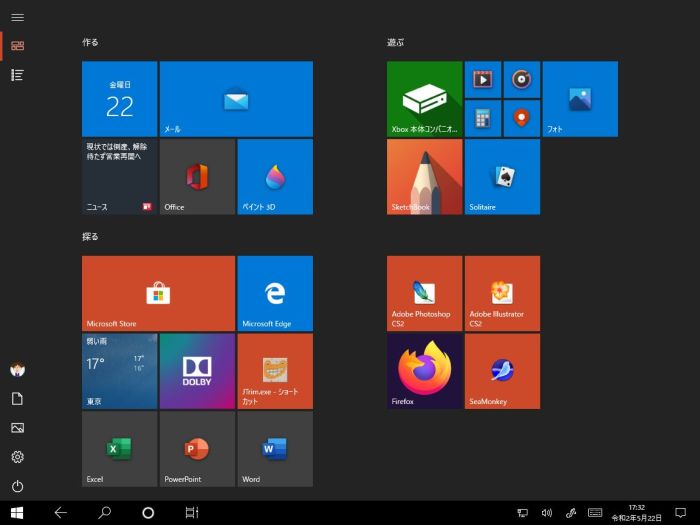Open the Power options menu
Screen dimensions: 700x525
click(17, 486)
